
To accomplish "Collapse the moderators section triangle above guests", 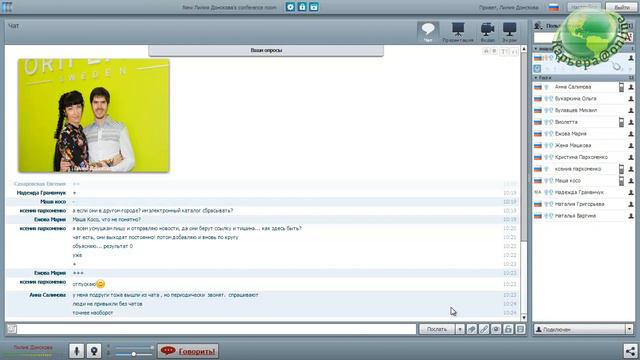I will click(x=536, y=49).
